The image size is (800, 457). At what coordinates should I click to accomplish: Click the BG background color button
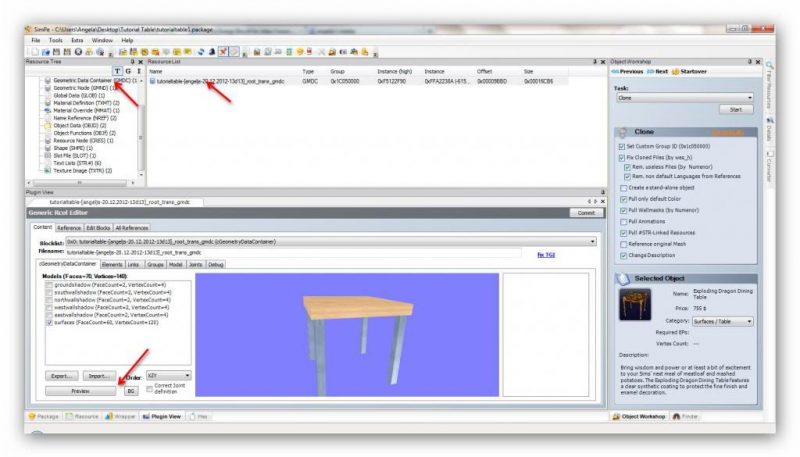130,391
